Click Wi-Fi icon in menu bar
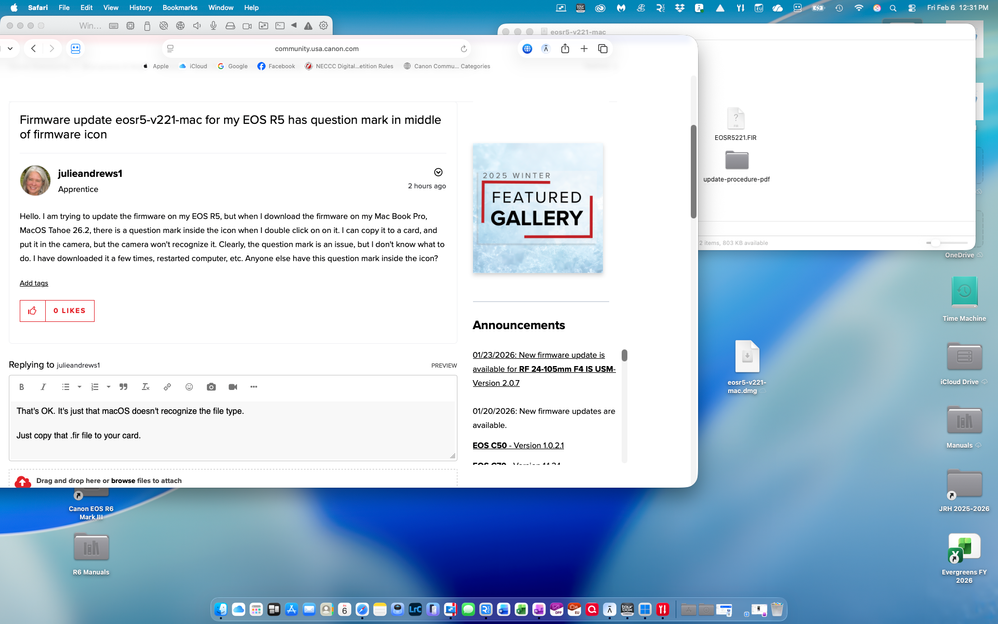The width and height of the screenshot is (998, 624). pyautogui.click(x=859, y=8)
